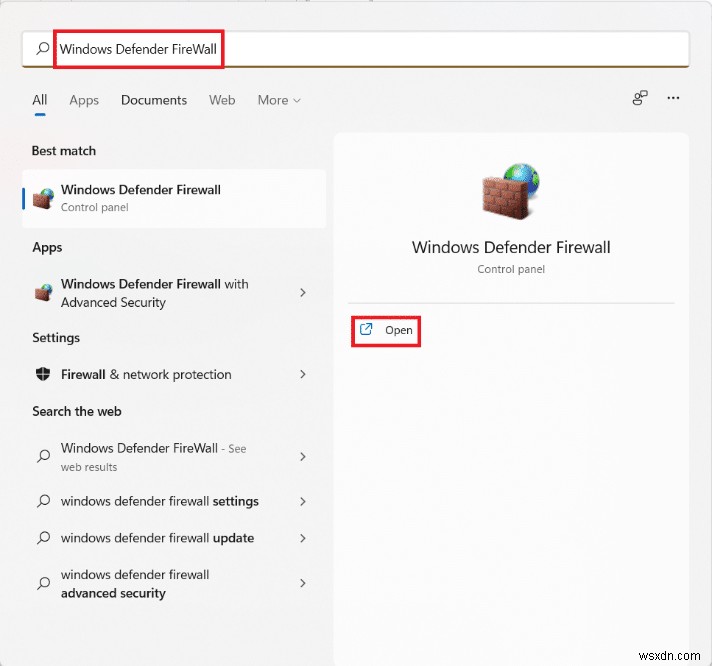
Task: Select the Web filter tab
Action: click(x=222, y=100)
